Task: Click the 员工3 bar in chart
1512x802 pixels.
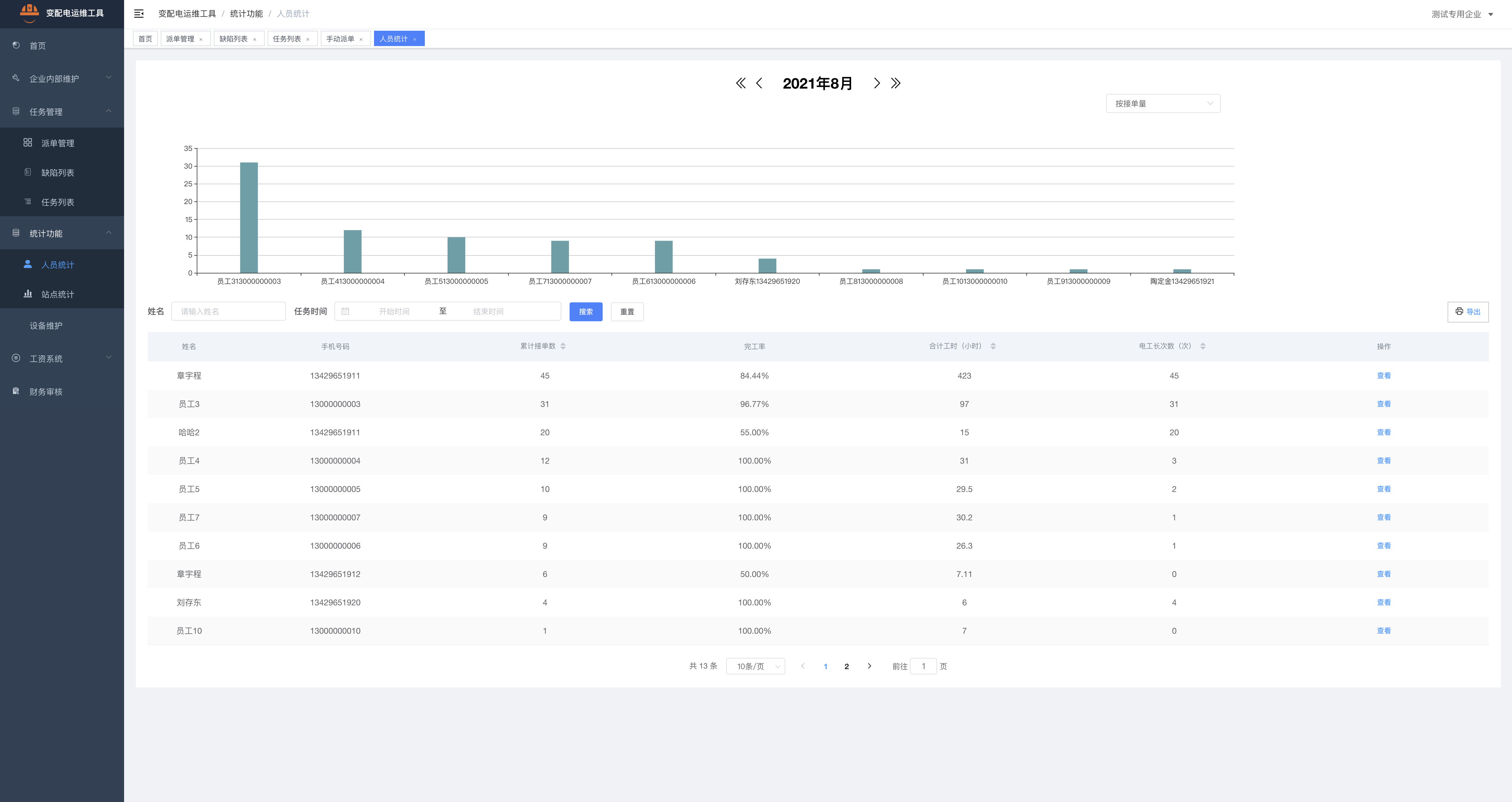Action: [x=249, y=217]
